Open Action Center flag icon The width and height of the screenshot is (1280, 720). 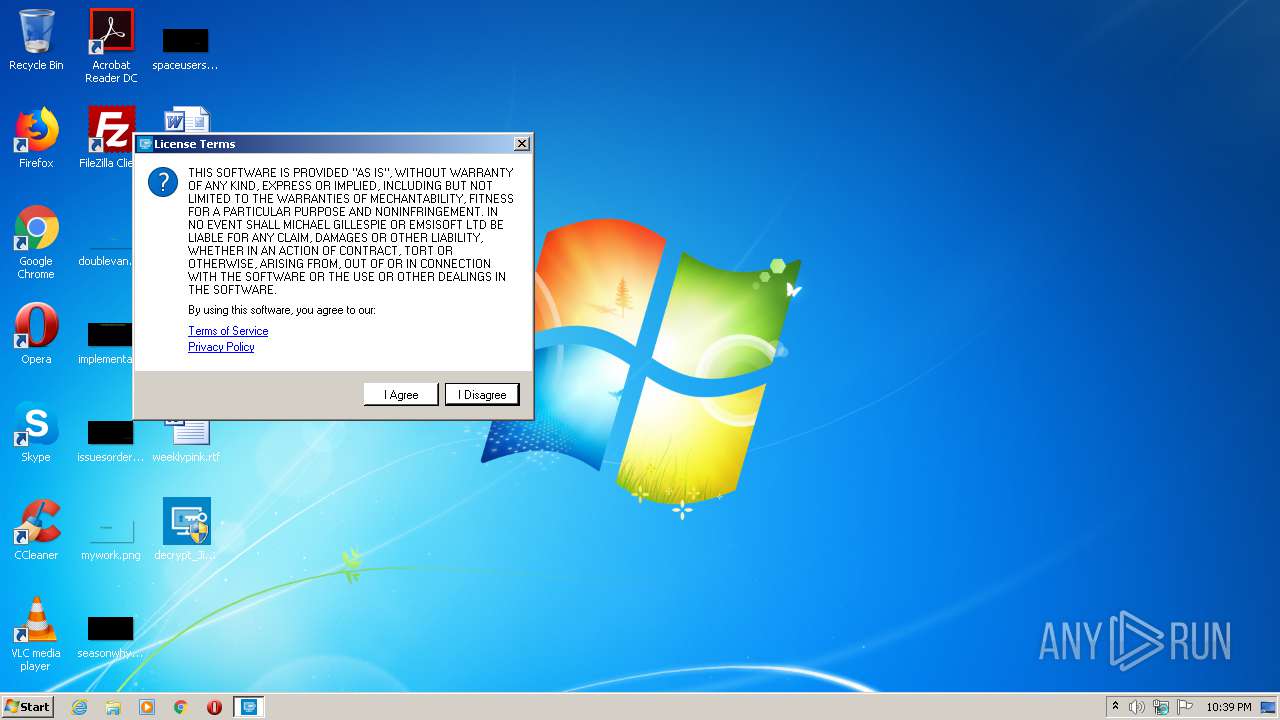(1185, 707)
